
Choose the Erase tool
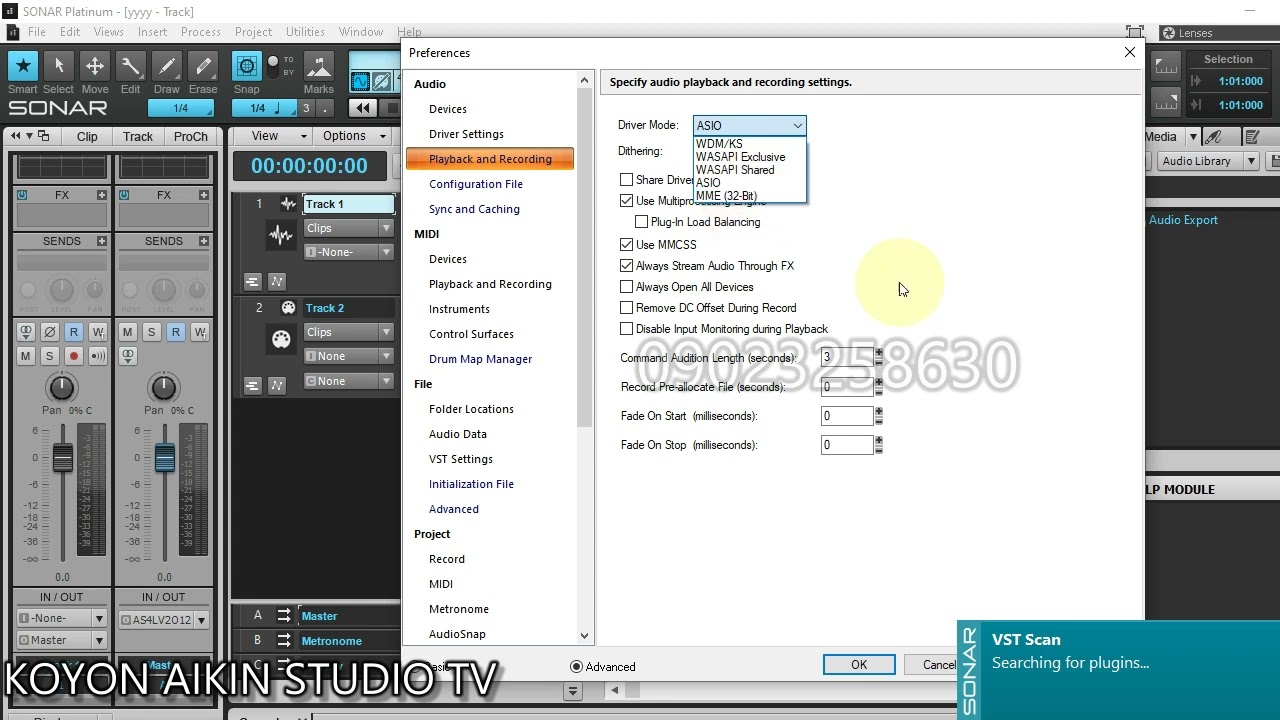(203, 66)
